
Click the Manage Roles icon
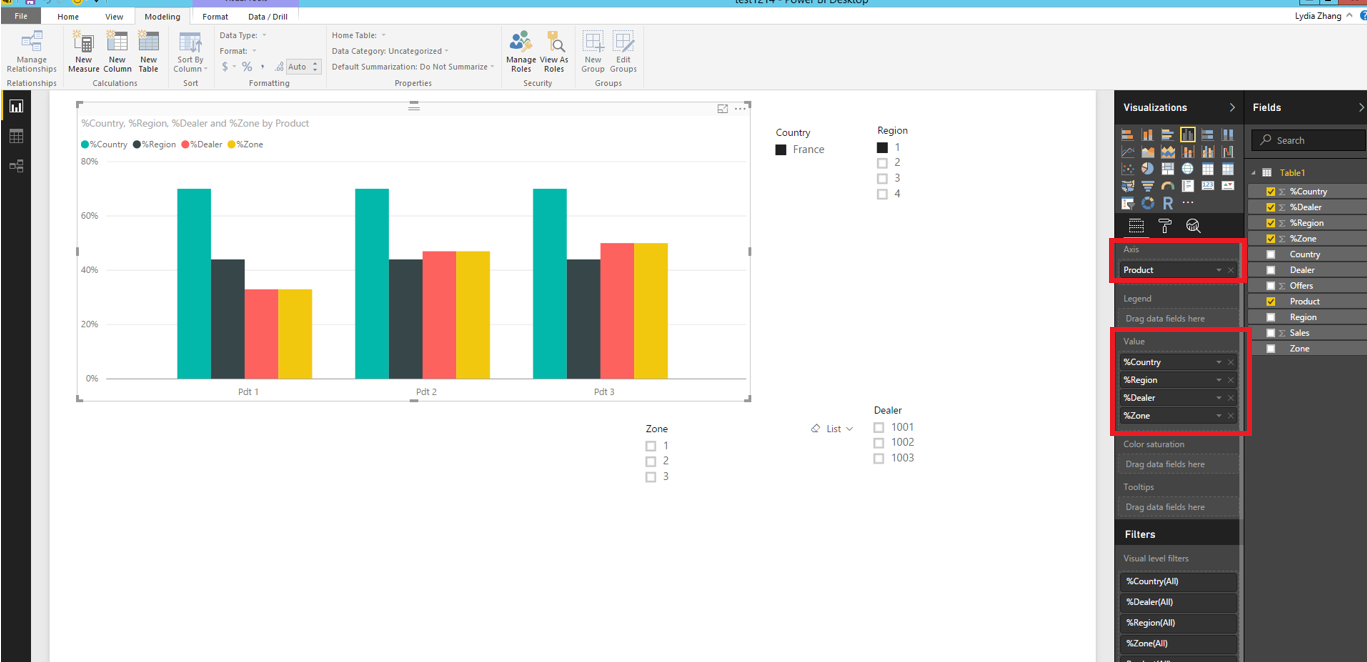coord(521,51)
